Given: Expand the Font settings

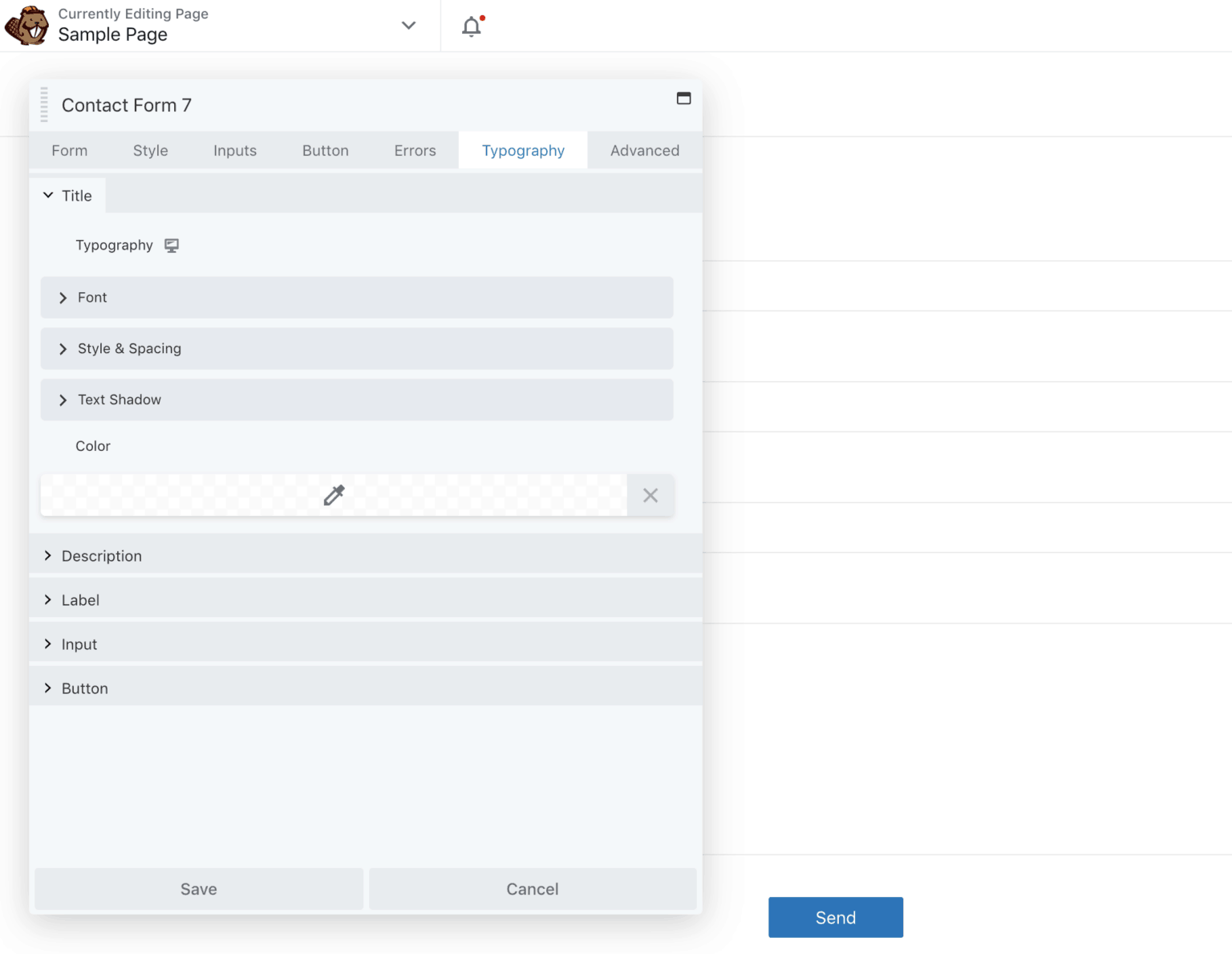Looking at the screenshot, I should coord(357,297).
